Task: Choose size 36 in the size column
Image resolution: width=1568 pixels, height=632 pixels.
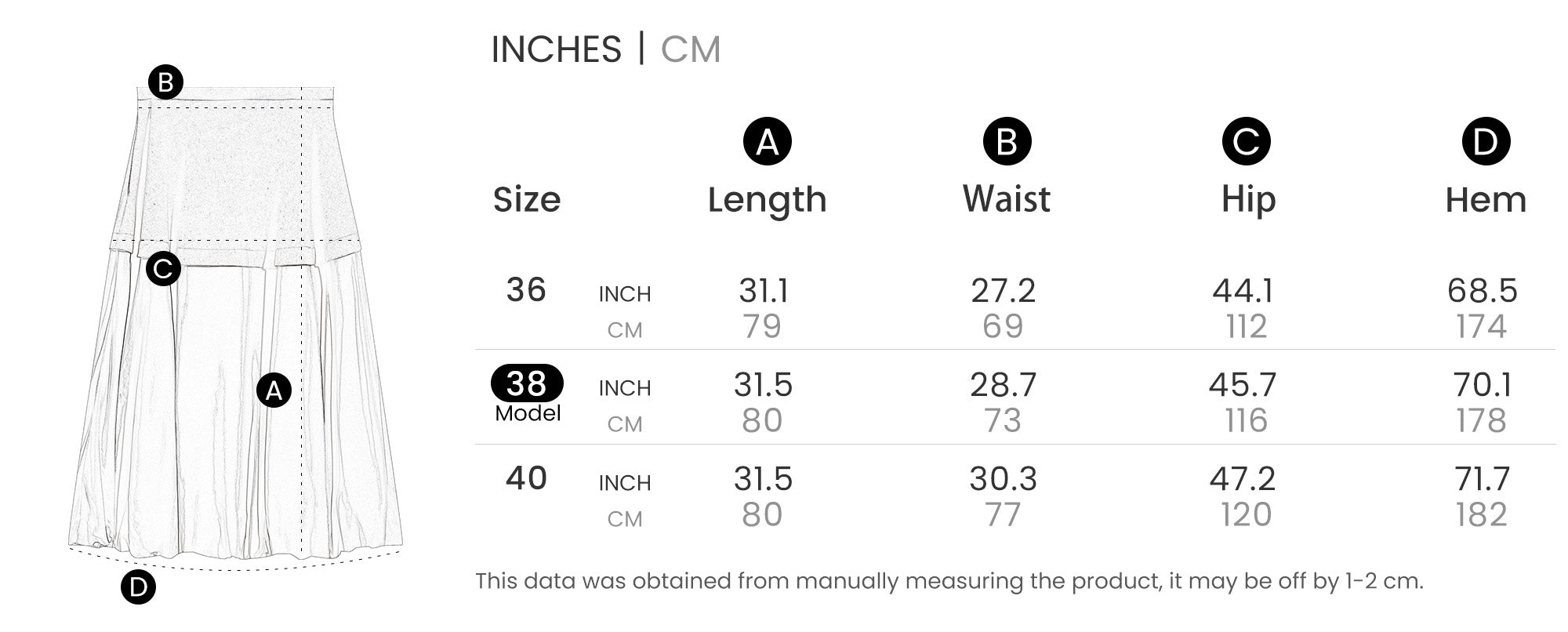Action: [526, 290]
